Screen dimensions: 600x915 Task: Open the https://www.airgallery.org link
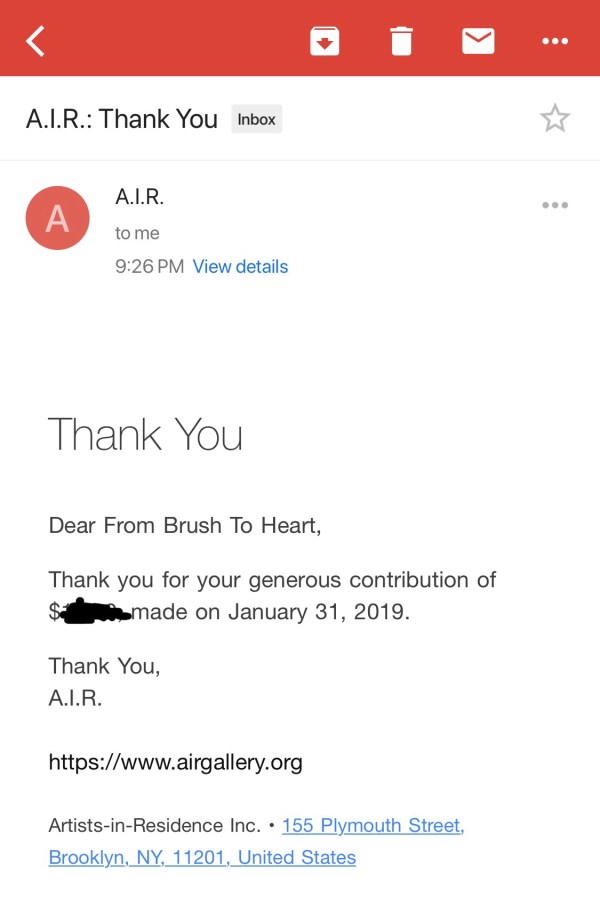[x=175, y=763]
